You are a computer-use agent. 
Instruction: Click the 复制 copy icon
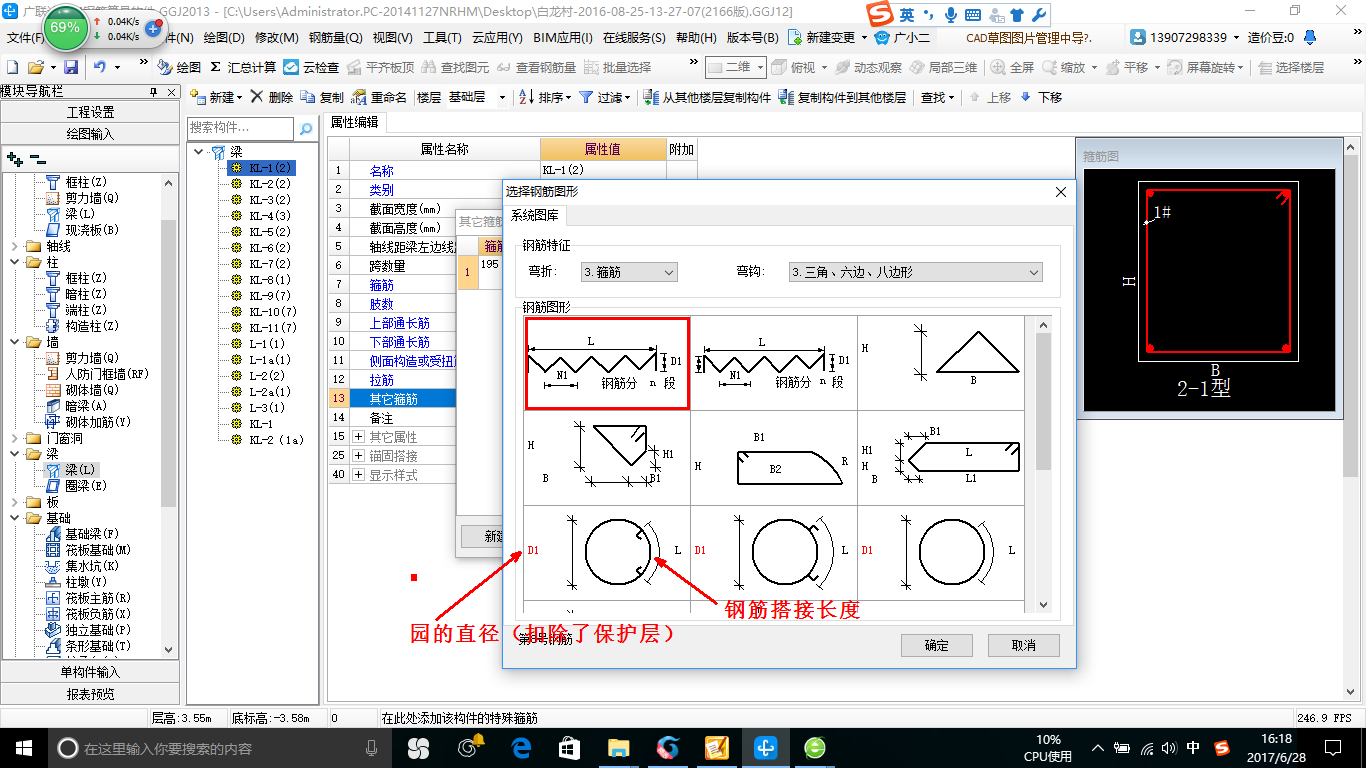pyautogui.click(x=308, y=97)
